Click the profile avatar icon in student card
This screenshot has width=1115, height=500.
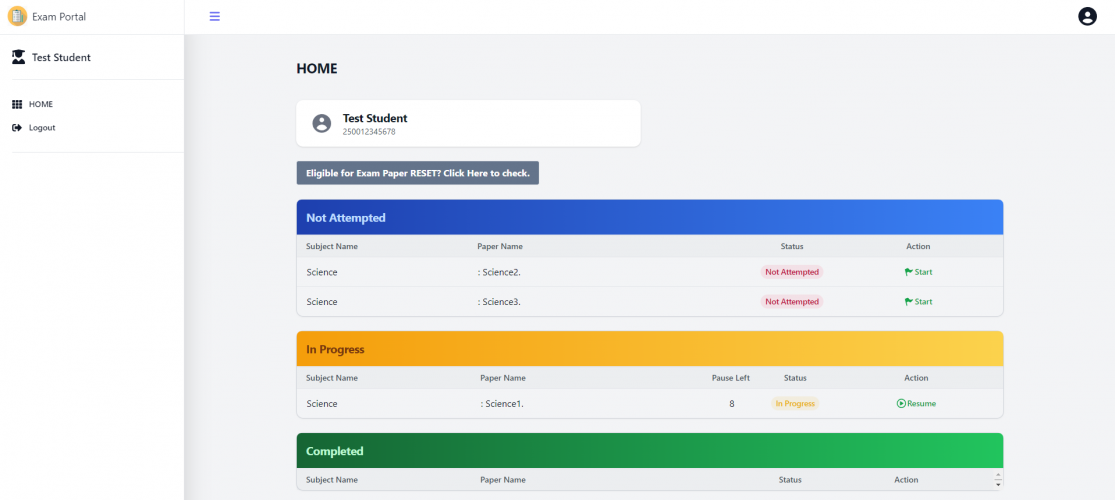322,123
